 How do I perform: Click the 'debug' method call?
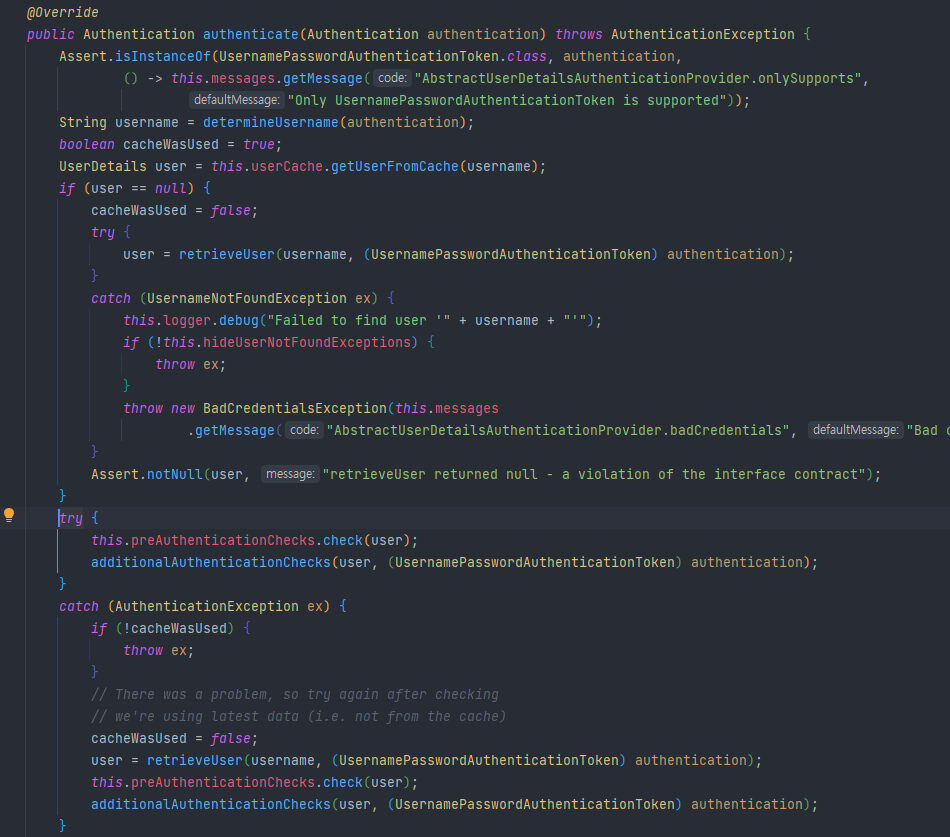pos(239,320)
